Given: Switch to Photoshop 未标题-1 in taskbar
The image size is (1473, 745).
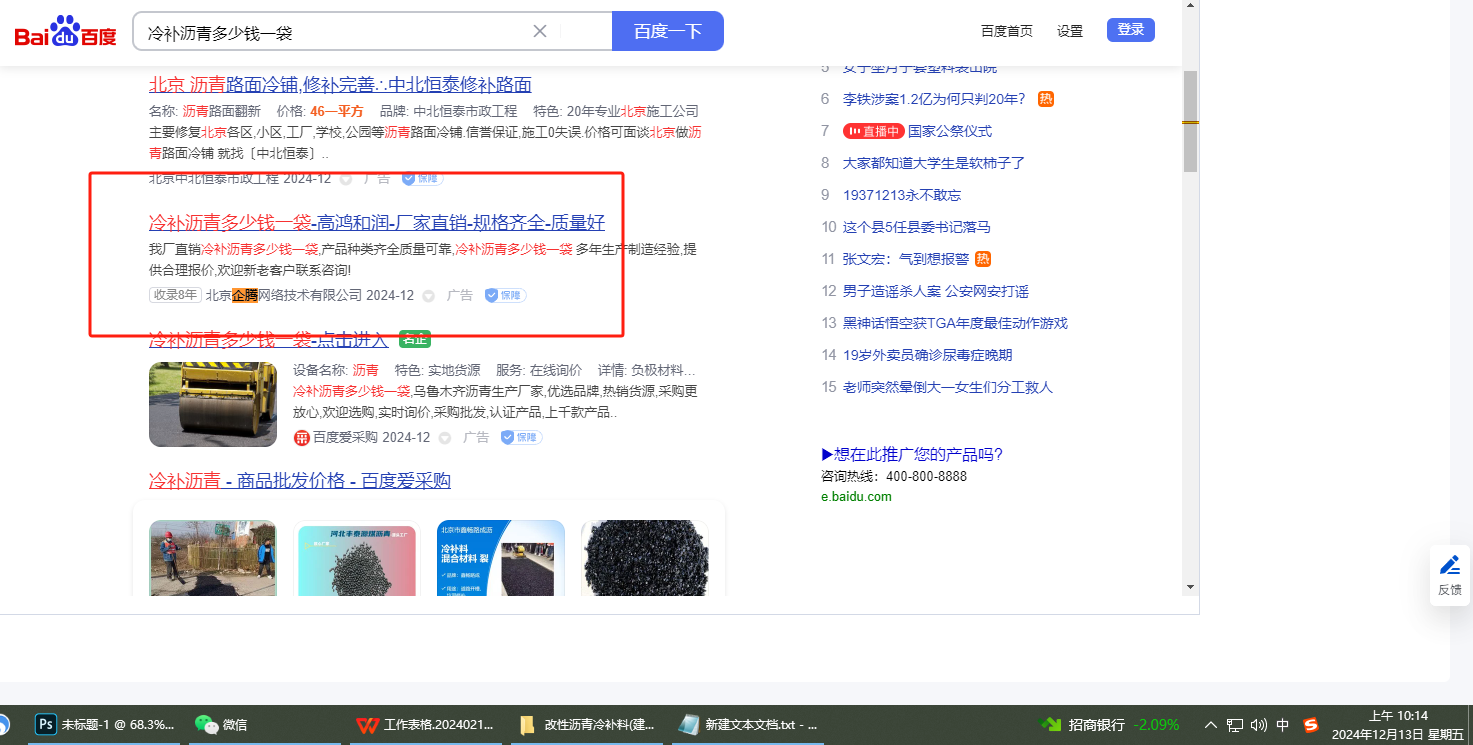Looking at the screenshot, I should (105, 725).
